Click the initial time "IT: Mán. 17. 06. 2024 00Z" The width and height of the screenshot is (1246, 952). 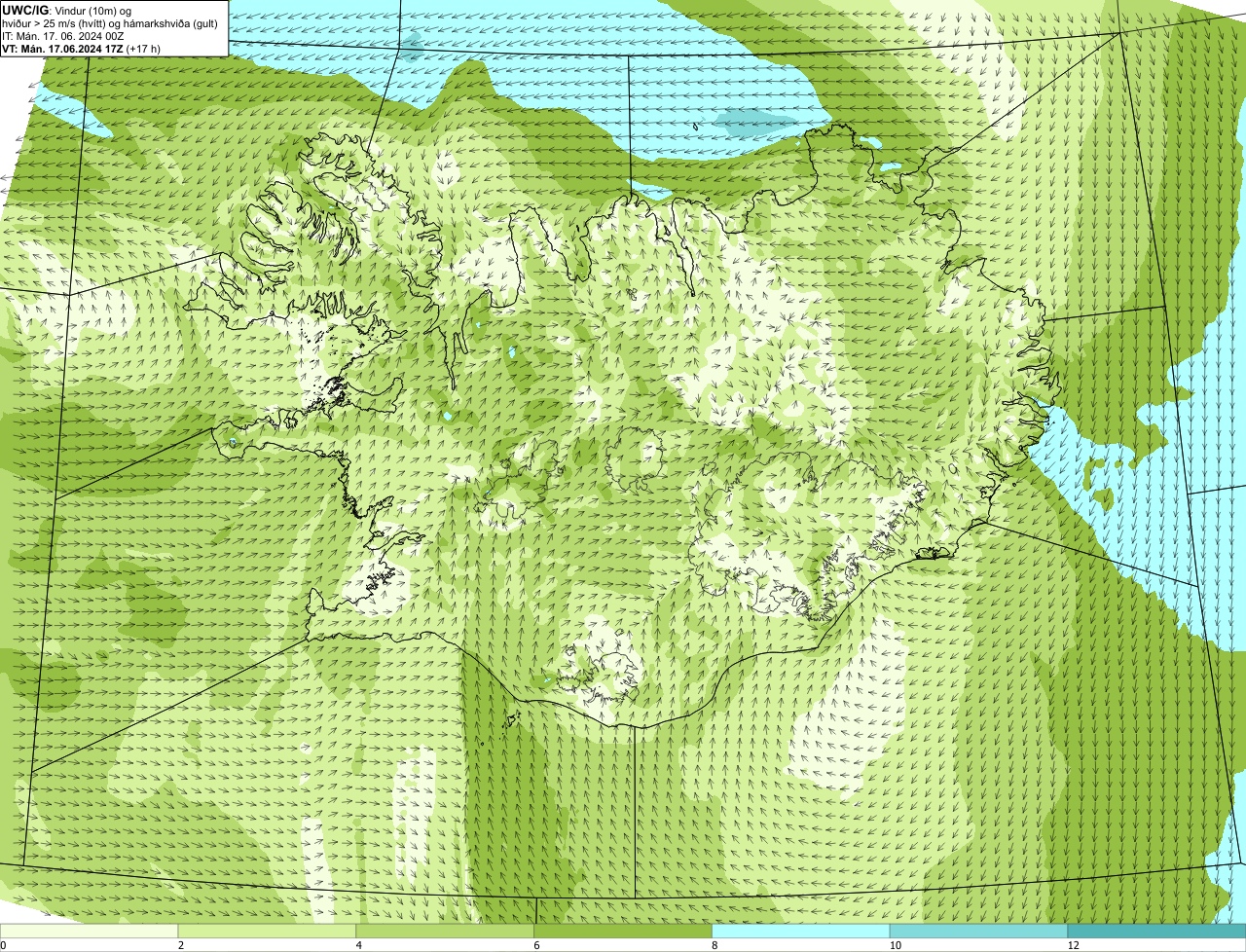coord(63,35)
